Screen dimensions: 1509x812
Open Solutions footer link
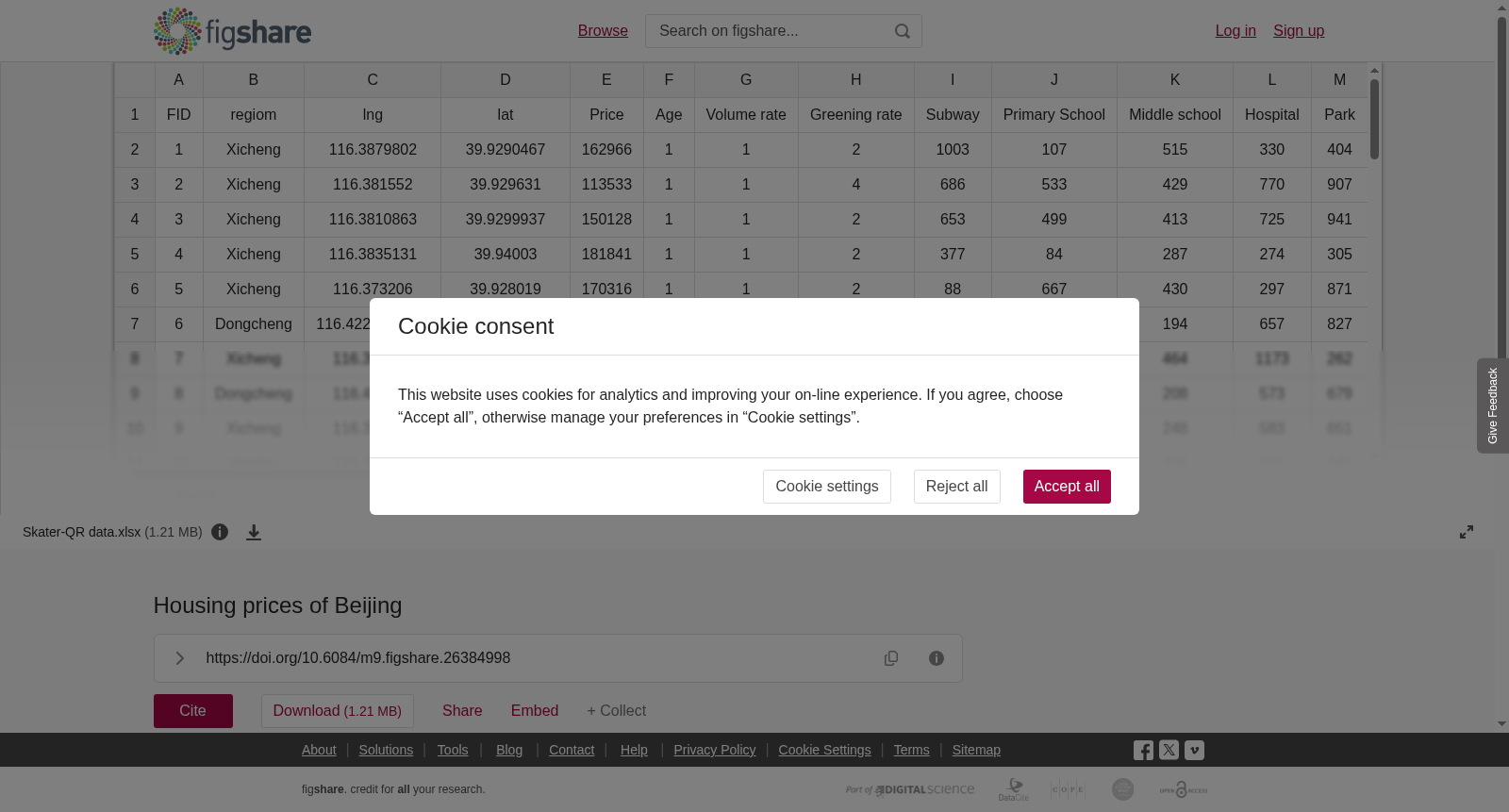coord(386,750)
